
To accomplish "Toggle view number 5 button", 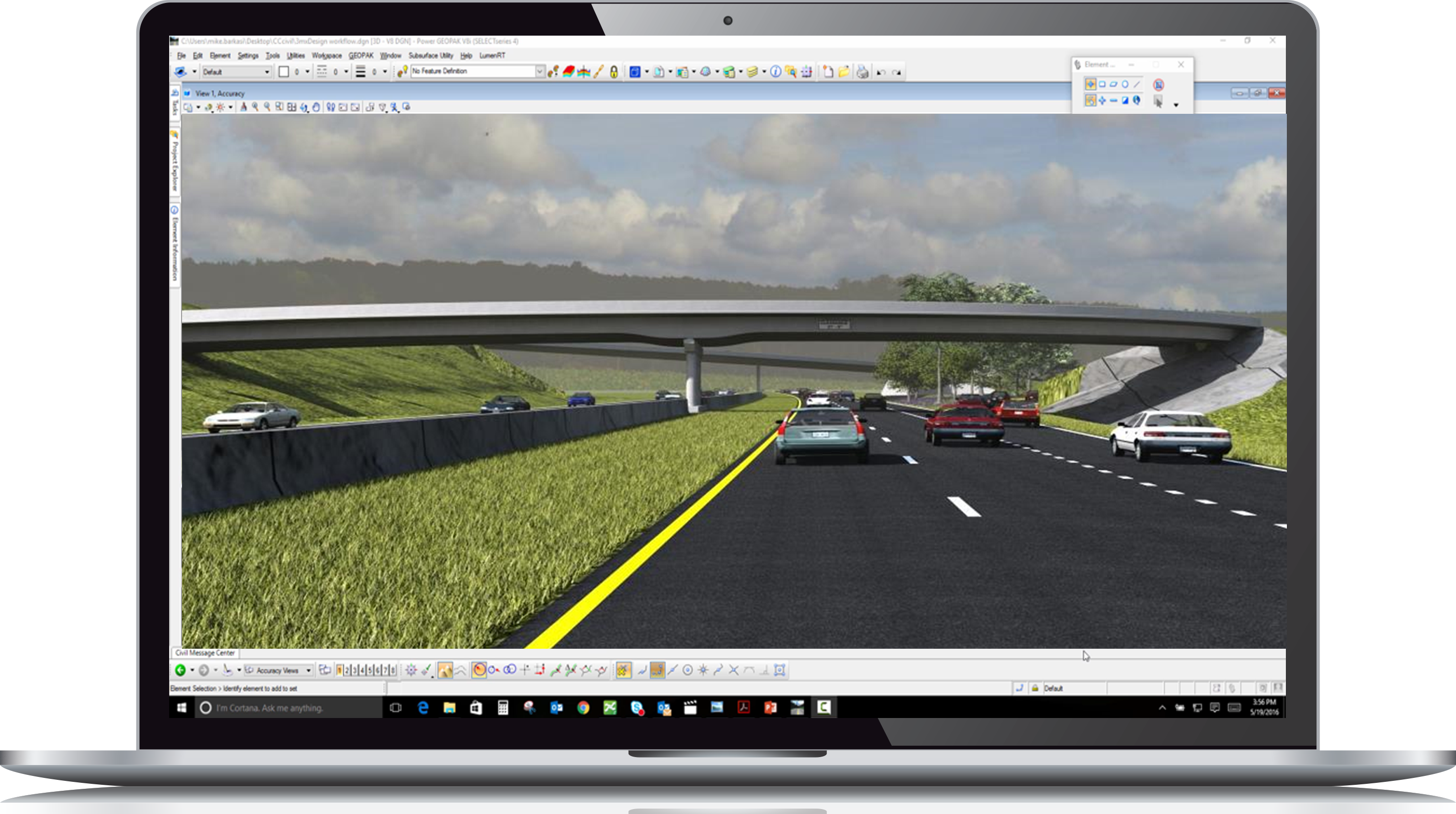I will (x=370, y=670).
